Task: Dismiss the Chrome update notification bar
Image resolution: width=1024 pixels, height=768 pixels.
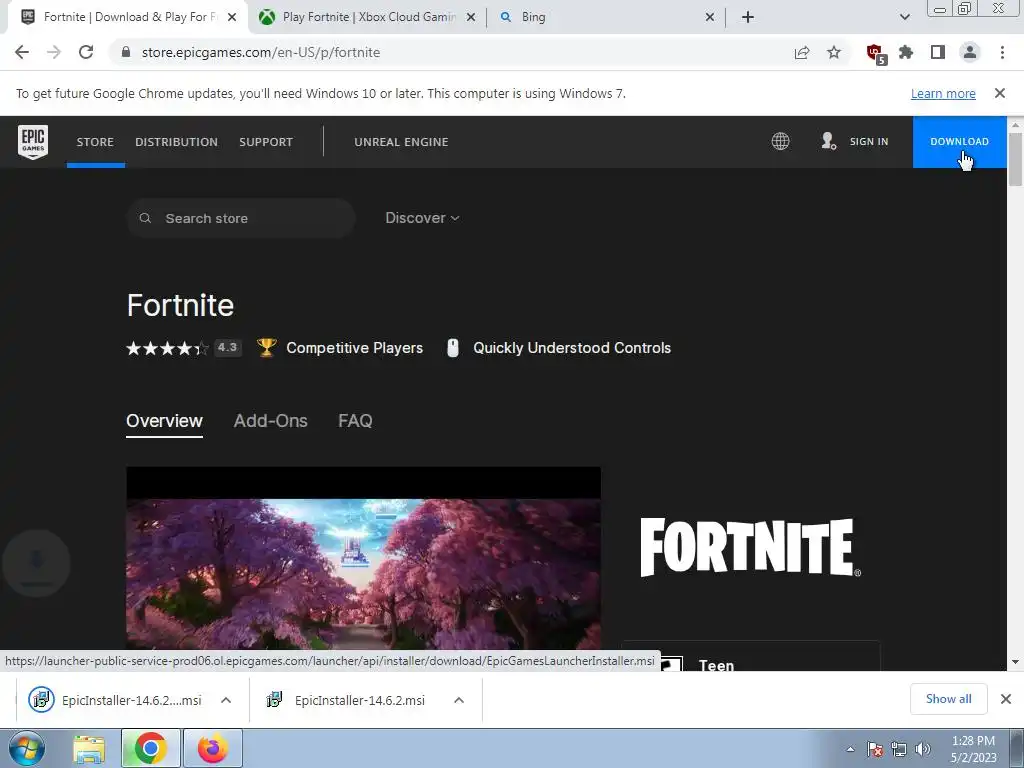Action: pos(1000,93)
